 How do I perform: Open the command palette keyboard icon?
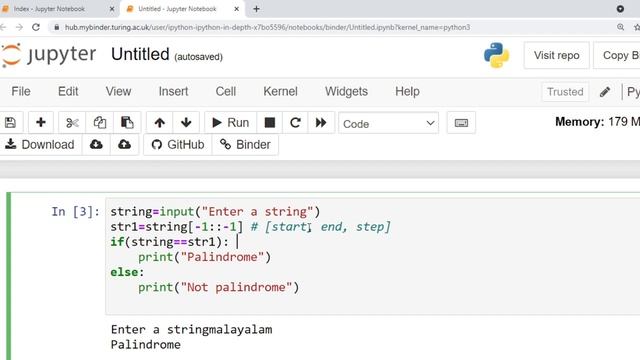pos(461,122)
